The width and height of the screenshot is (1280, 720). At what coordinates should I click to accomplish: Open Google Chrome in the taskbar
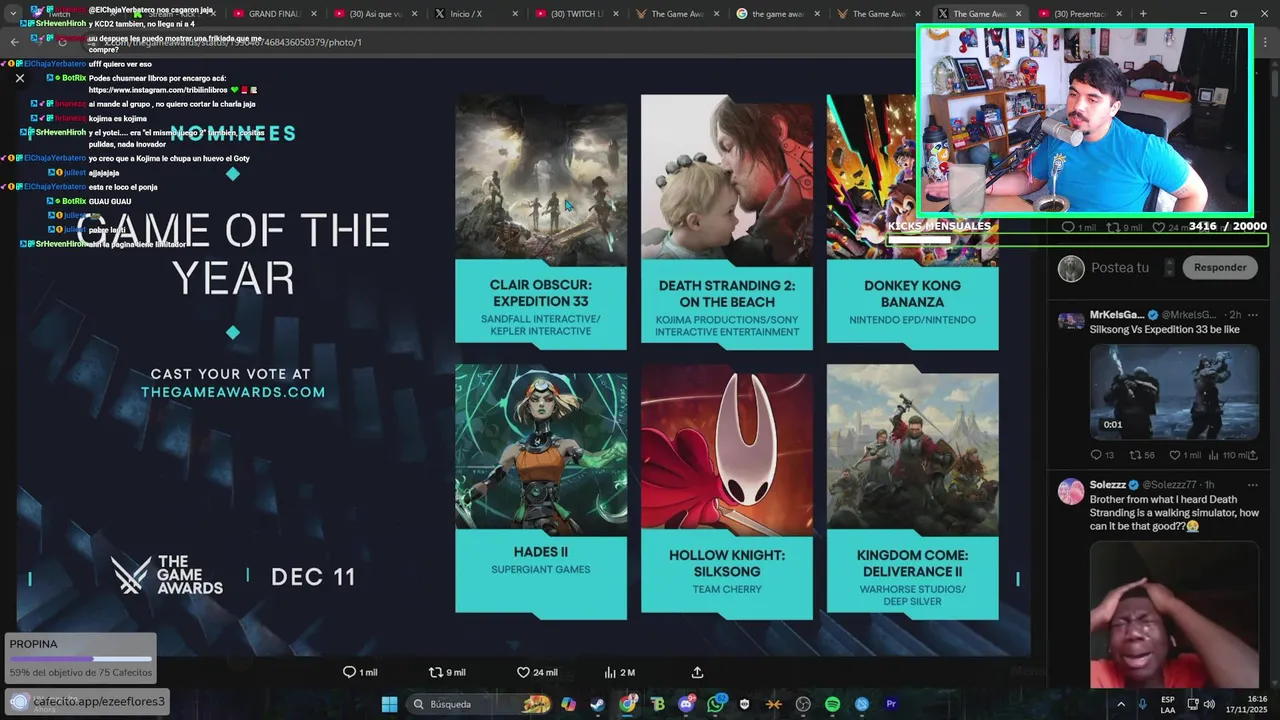[627, 704]
